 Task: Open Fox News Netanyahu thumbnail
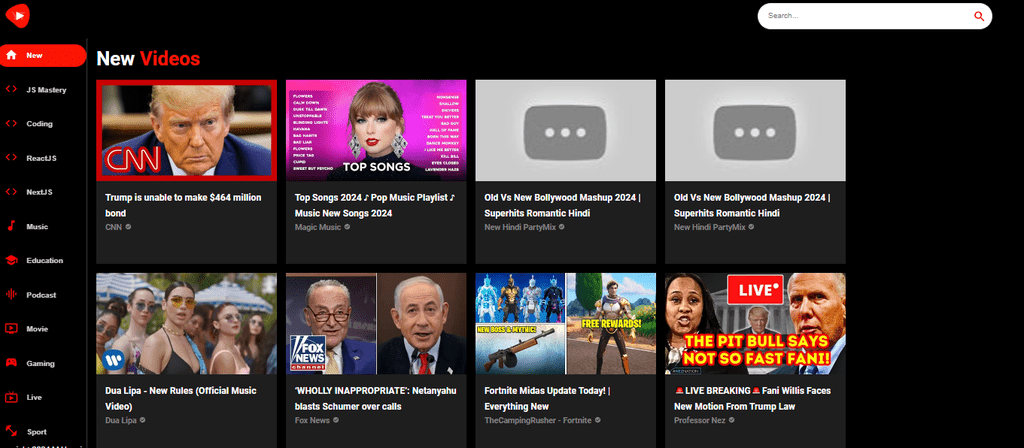pyautogui.click(x=376, y=323)
